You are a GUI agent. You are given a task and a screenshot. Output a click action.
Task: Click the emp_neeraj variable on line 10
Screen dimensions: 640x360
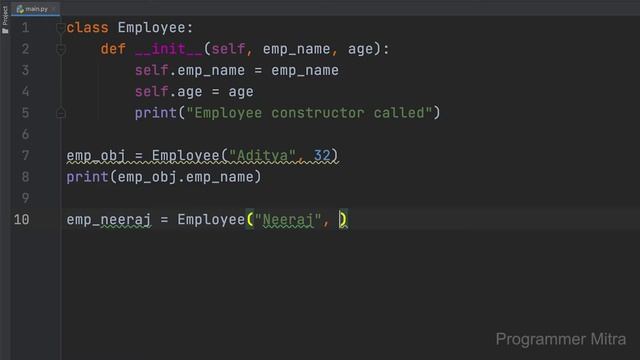[x=109, y=220]
